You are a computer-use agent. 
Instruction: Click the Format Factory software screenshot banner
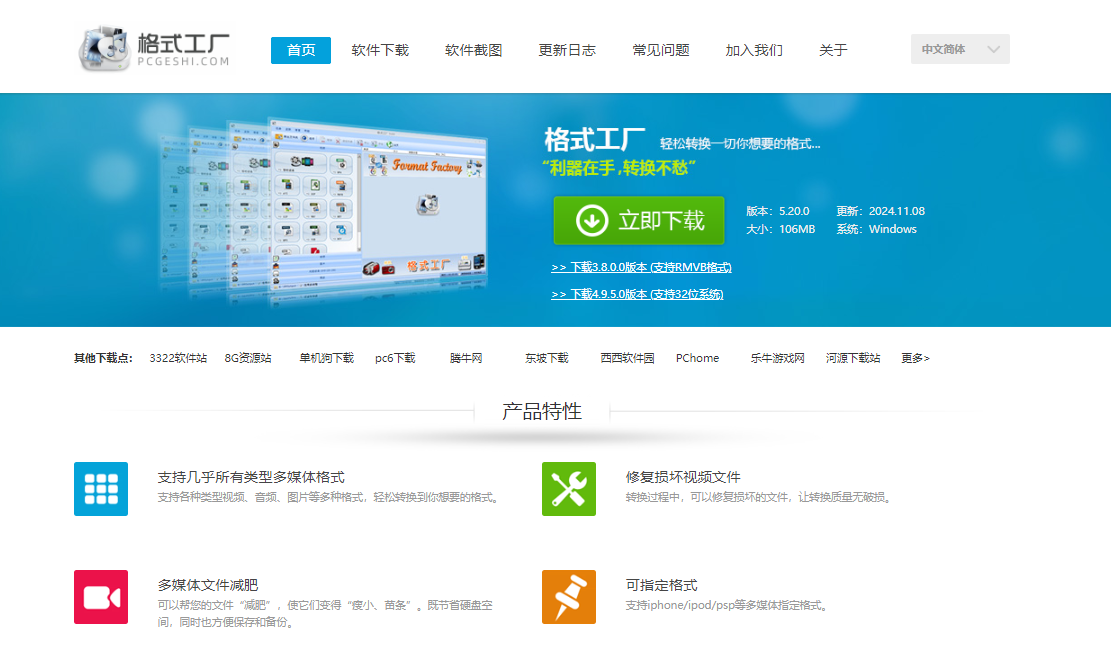(x=325, y=210)
